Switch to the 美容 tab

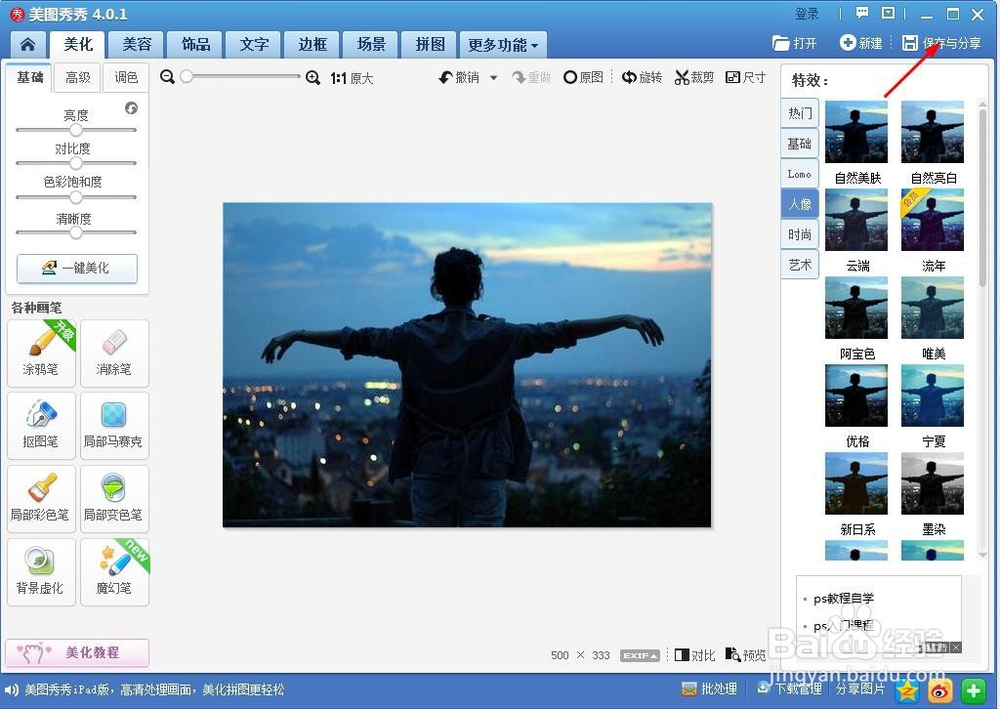(x=136, y=45)
